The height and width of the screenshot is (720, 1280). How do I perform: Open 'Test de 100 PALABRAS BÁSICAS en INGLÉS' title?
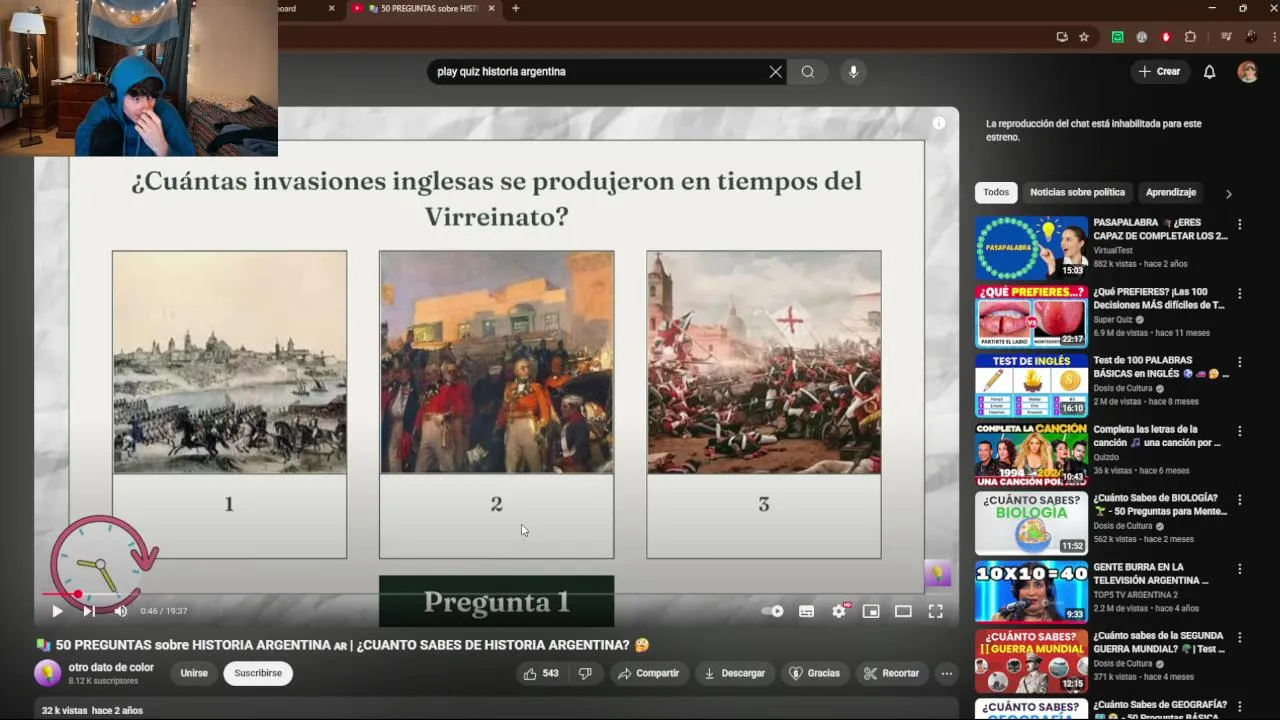tap(1161, 367)
